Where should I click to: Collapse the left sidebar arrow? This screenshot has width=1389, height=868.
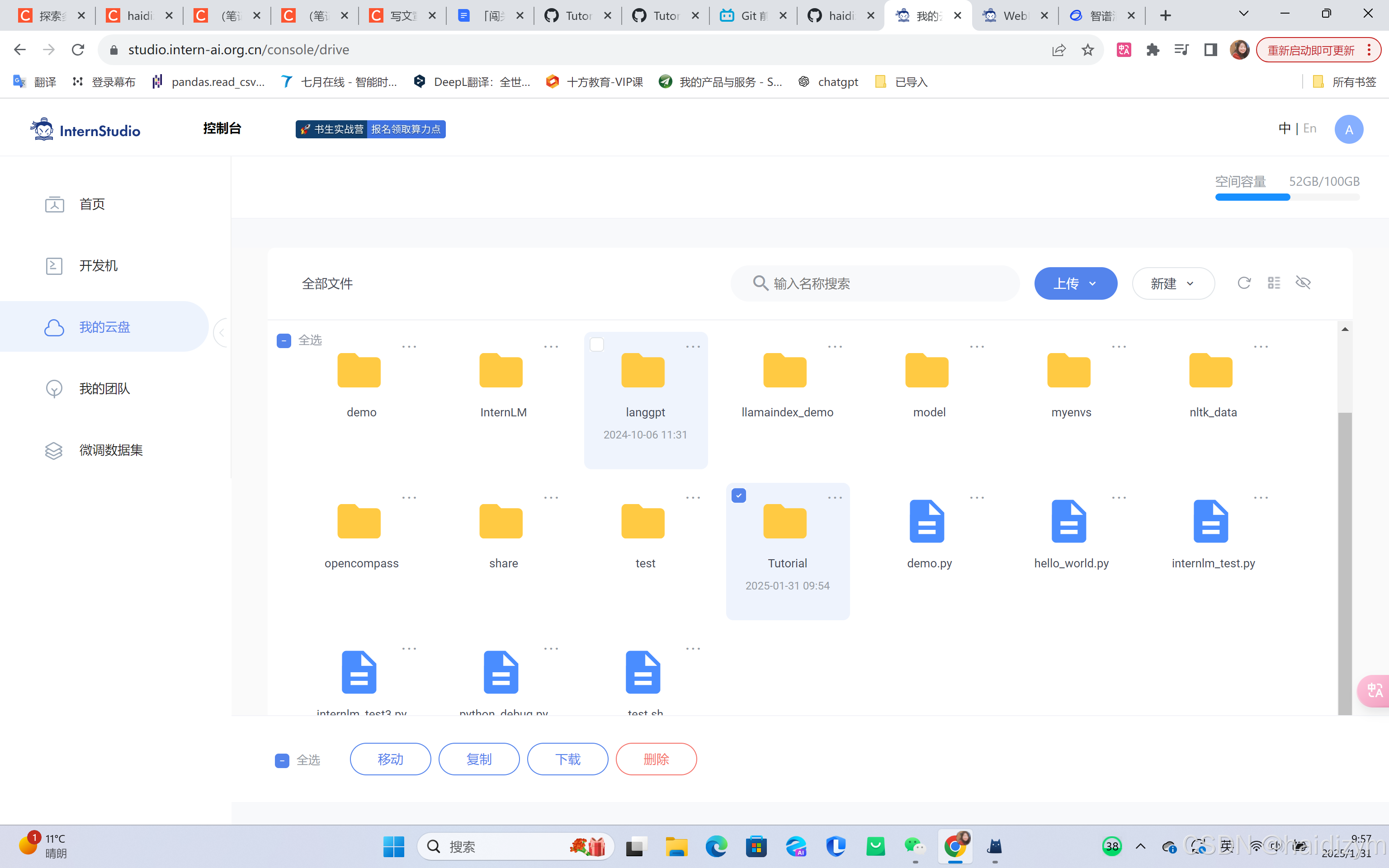pyautogui.click(x=222, y=332)
